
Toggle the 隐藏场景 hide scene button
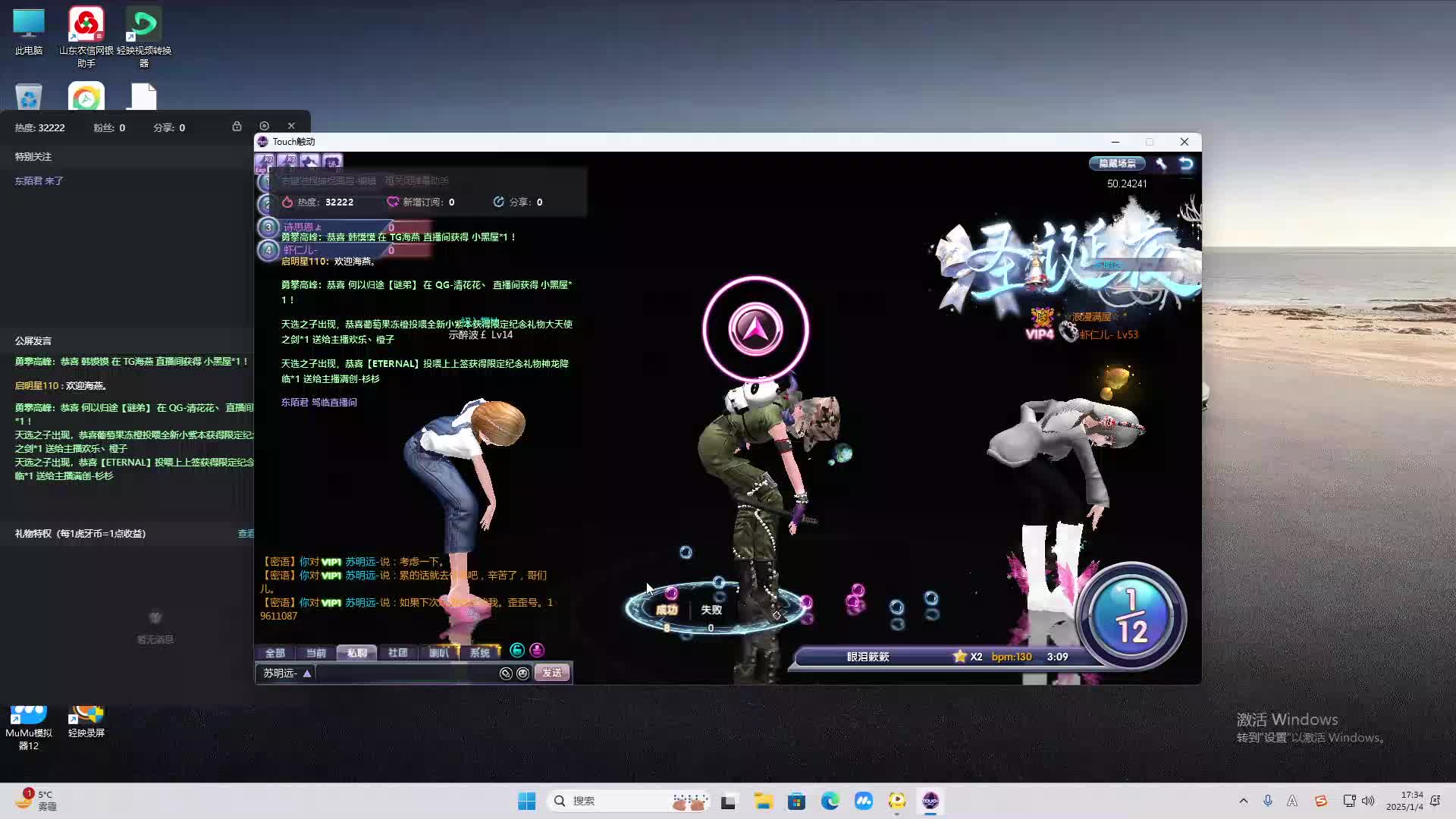pyautogui.click(x=1117, y=163)
